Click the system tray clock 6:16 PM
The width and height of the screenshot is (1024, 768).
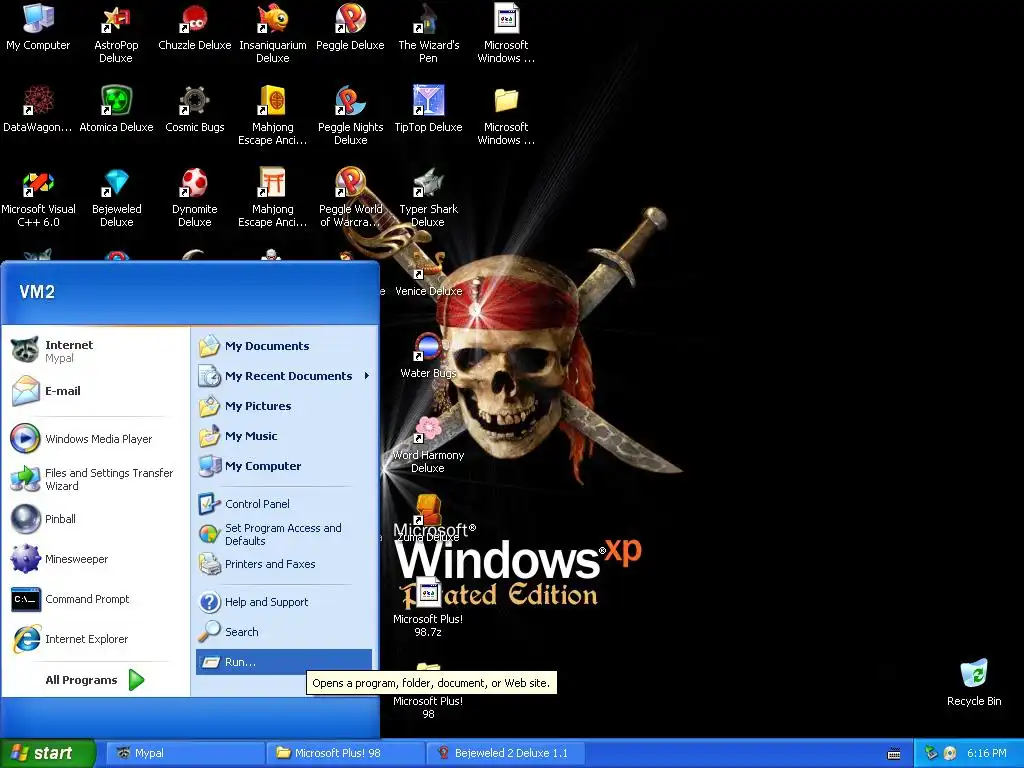pos(987,753)
